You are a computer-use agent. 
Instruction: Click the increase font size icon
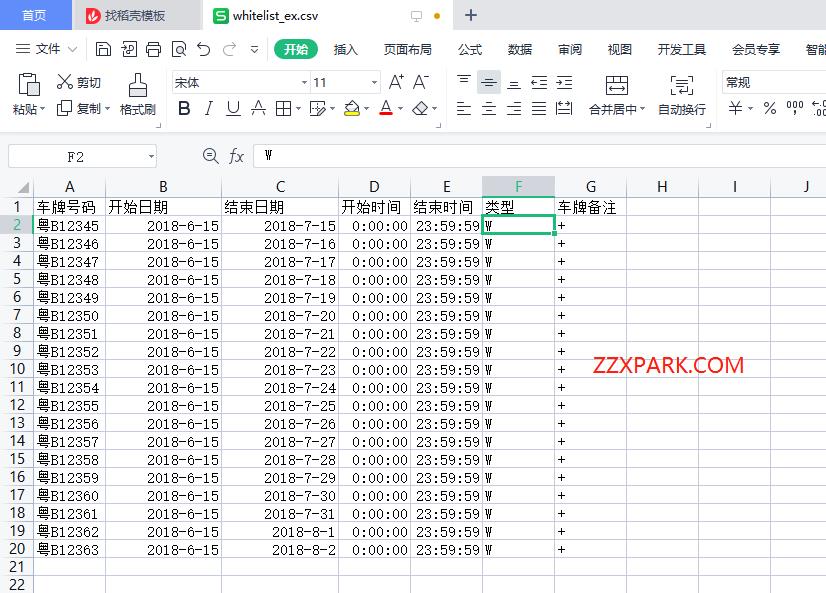tap(397, 82)
